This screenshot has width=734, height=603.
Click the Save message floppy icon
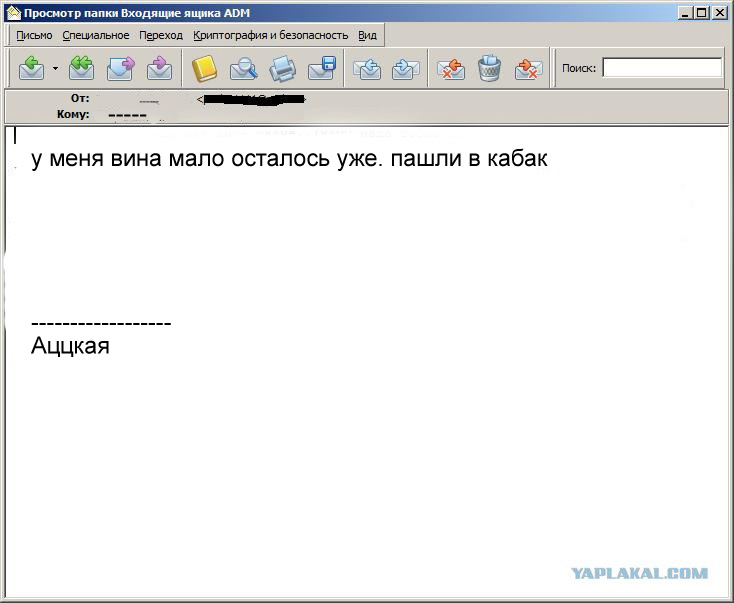point(322,68)
